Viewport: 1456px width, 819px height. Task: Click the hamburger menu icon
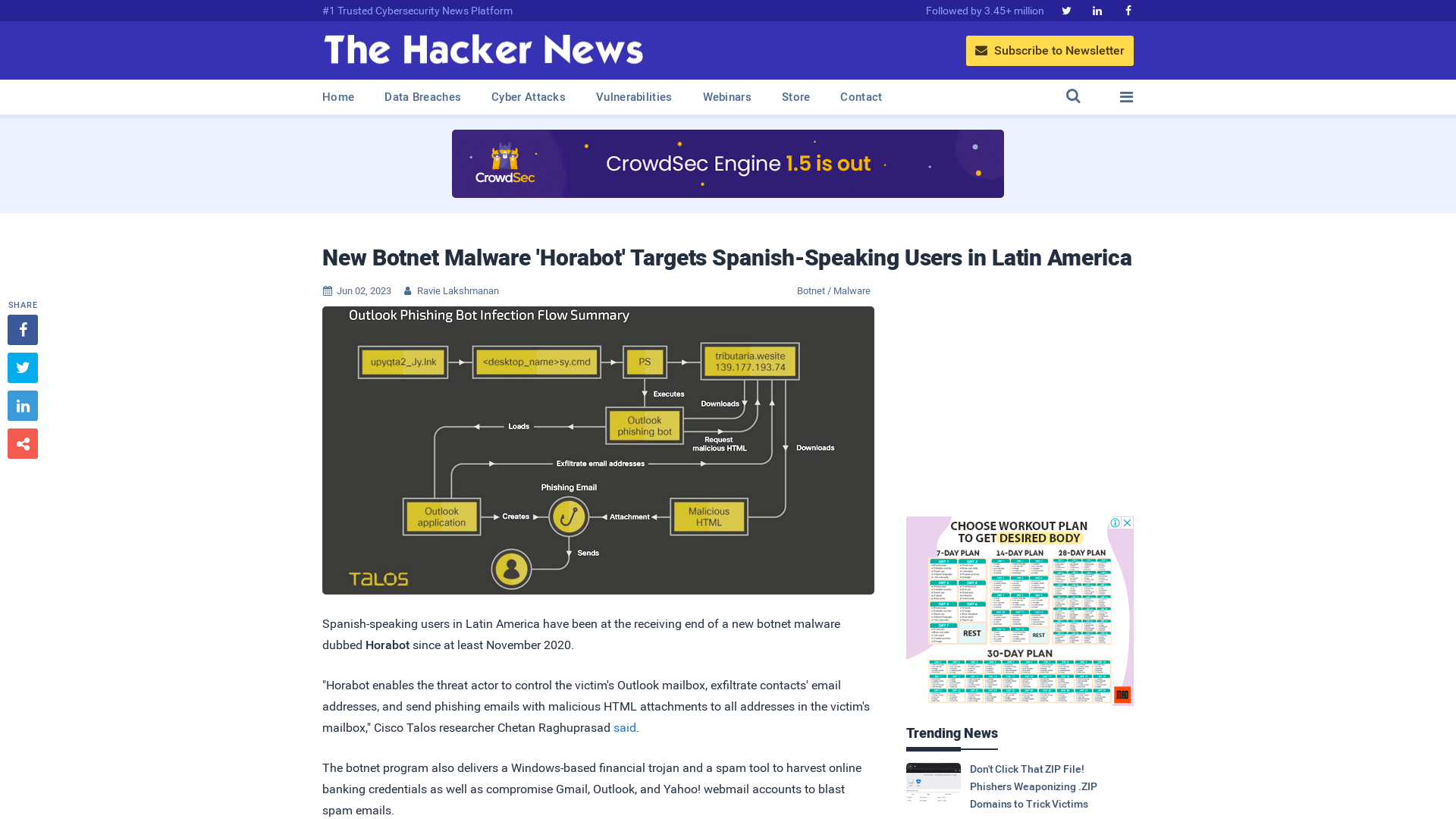pyautogui.click(x=1126, y=96)
